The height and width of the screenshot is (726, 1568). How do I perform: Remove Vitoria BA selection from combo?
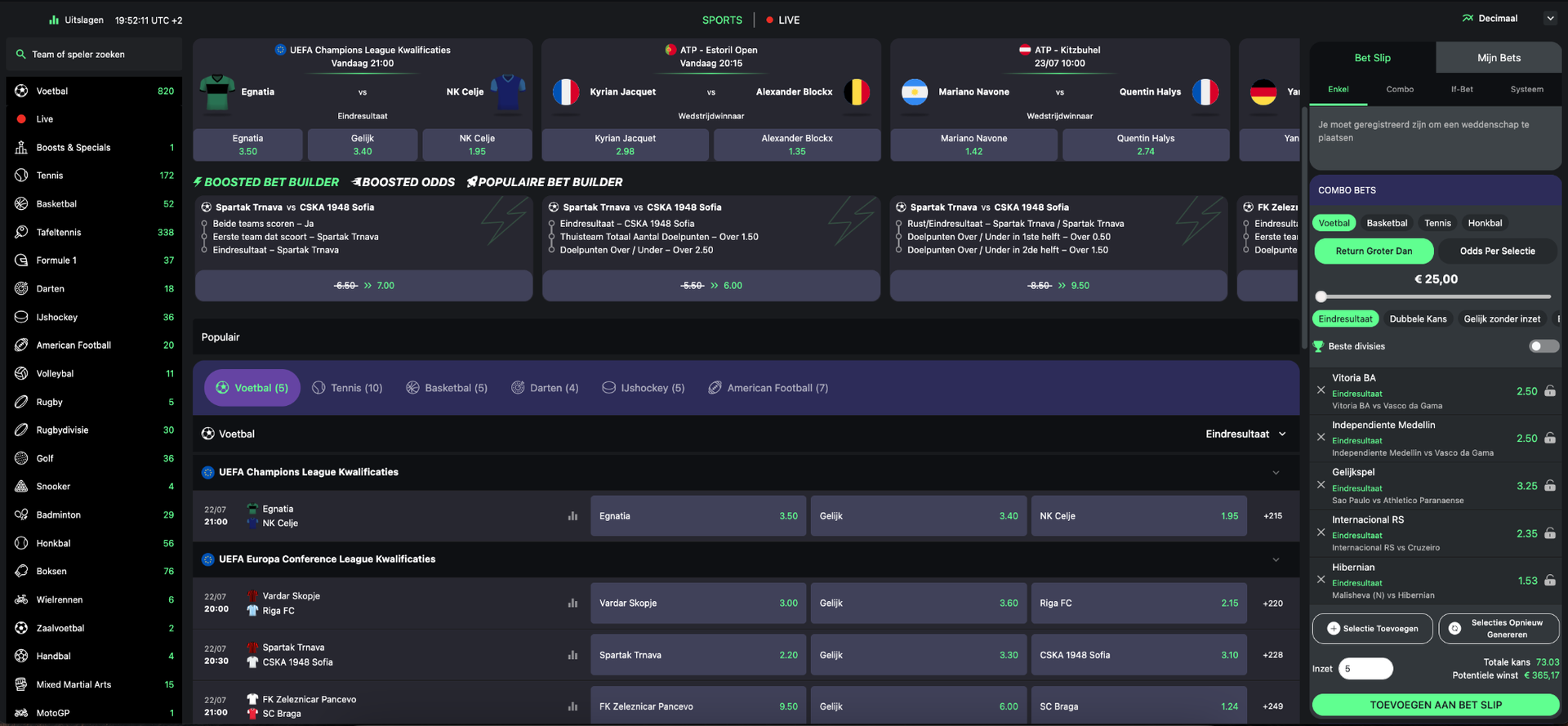point(1321,390)
